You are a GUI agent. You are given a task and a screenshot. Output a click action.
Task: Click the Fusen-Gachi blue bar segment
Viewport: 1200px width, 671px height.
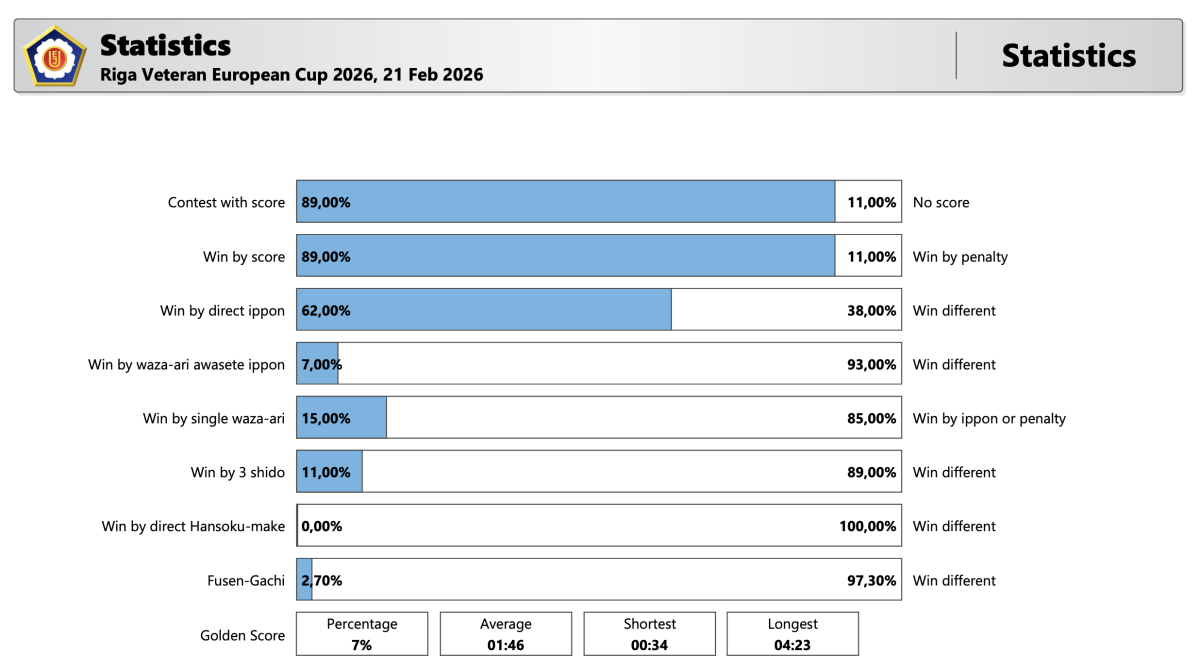coord(305,580)
